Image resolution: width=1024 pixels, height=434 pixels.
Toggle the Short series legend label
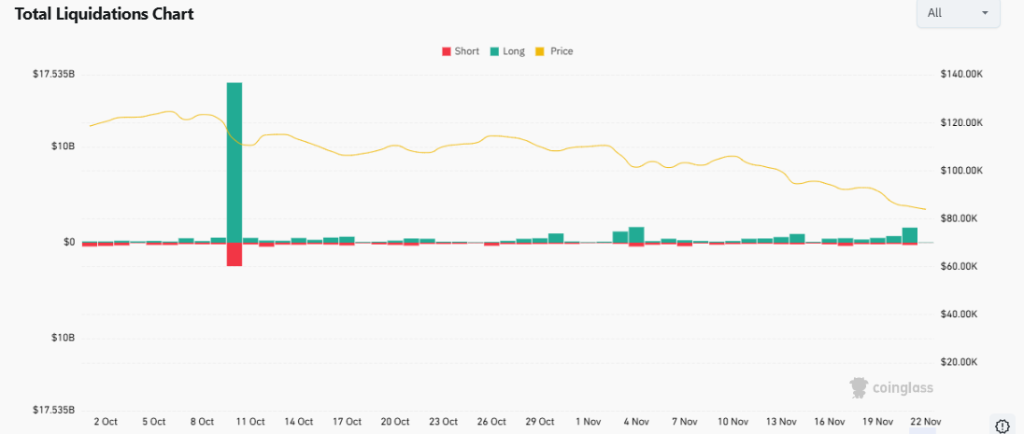[x=466, y=51]
